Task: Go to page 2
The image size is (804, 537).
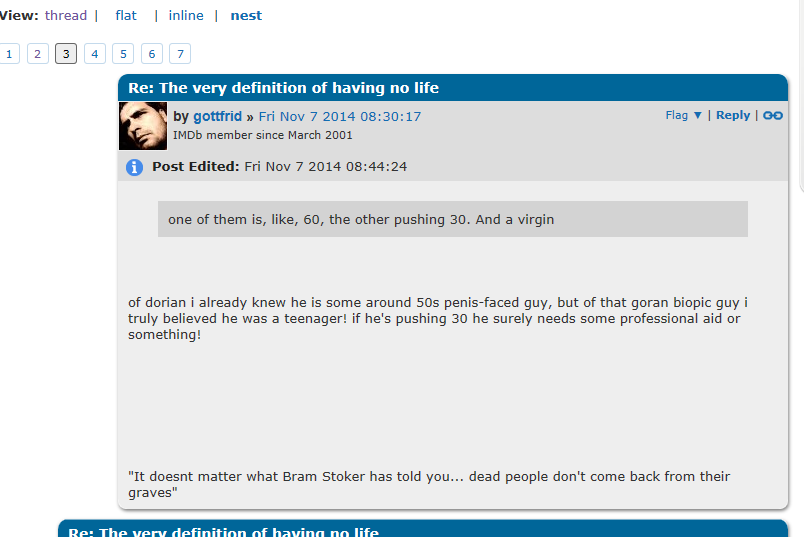Action: point(37,54)
